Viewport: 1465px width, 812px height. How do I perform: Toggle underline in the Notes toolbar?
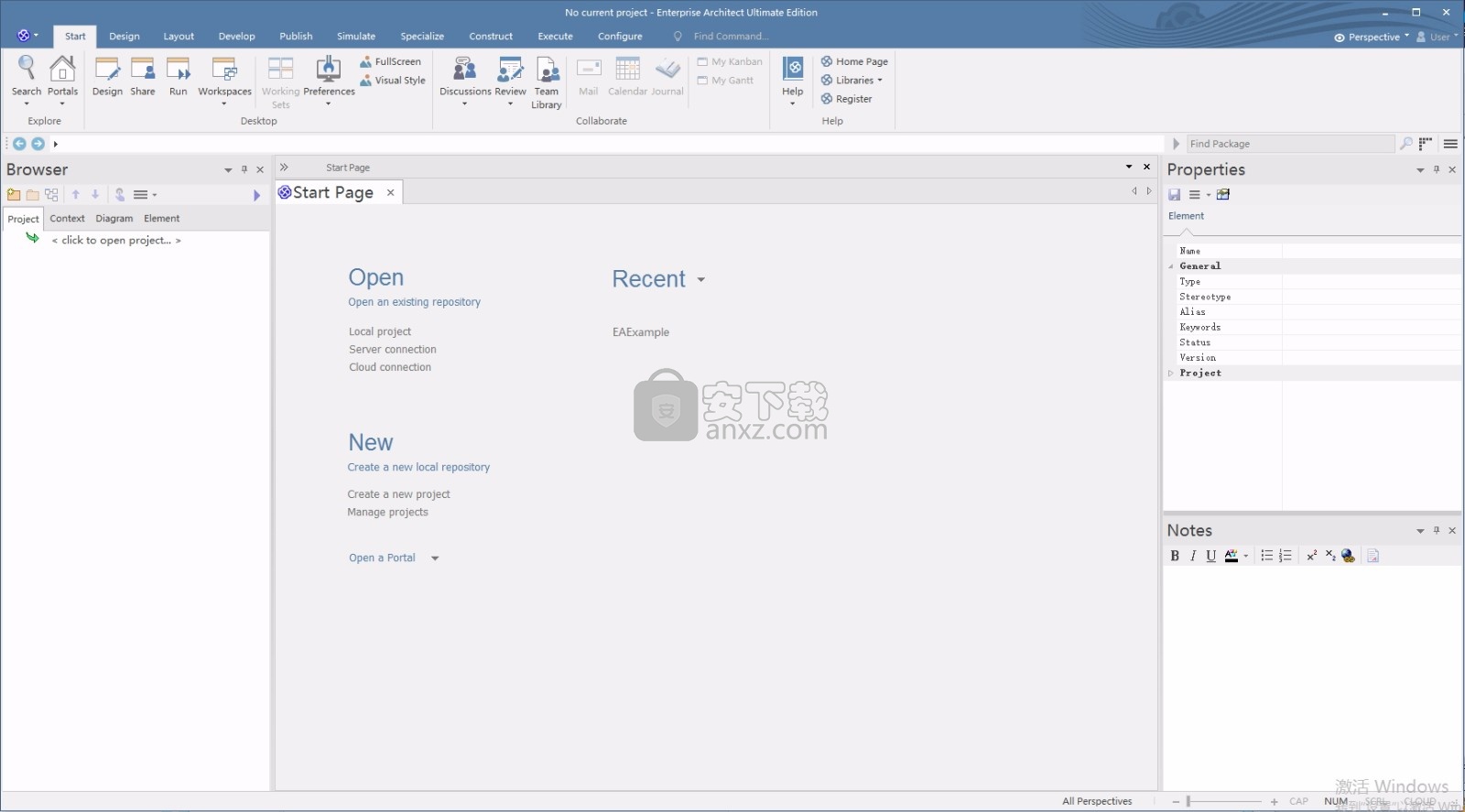1211,556
